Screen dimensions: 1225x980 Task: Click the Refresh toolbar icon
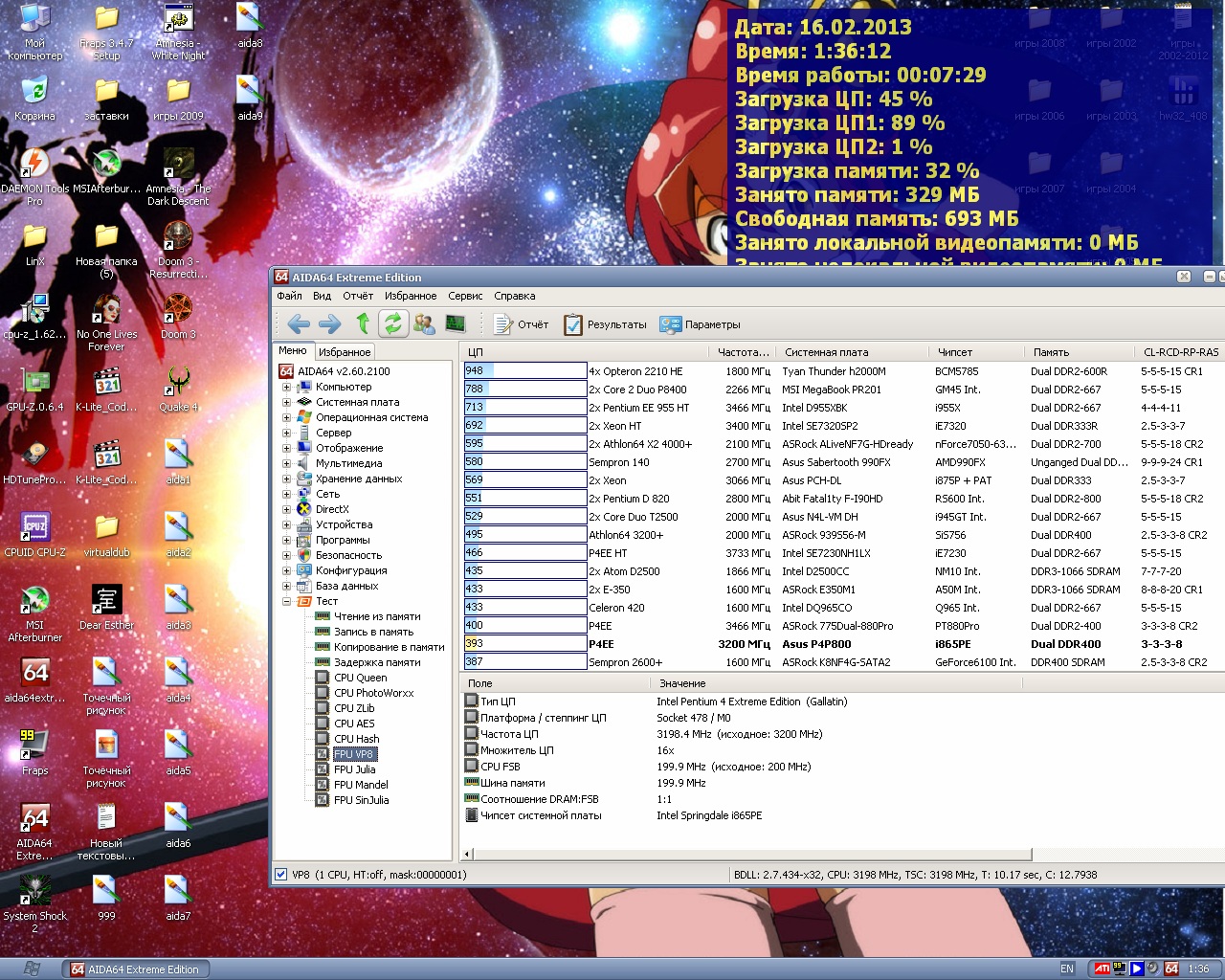(x=392, y=323)
